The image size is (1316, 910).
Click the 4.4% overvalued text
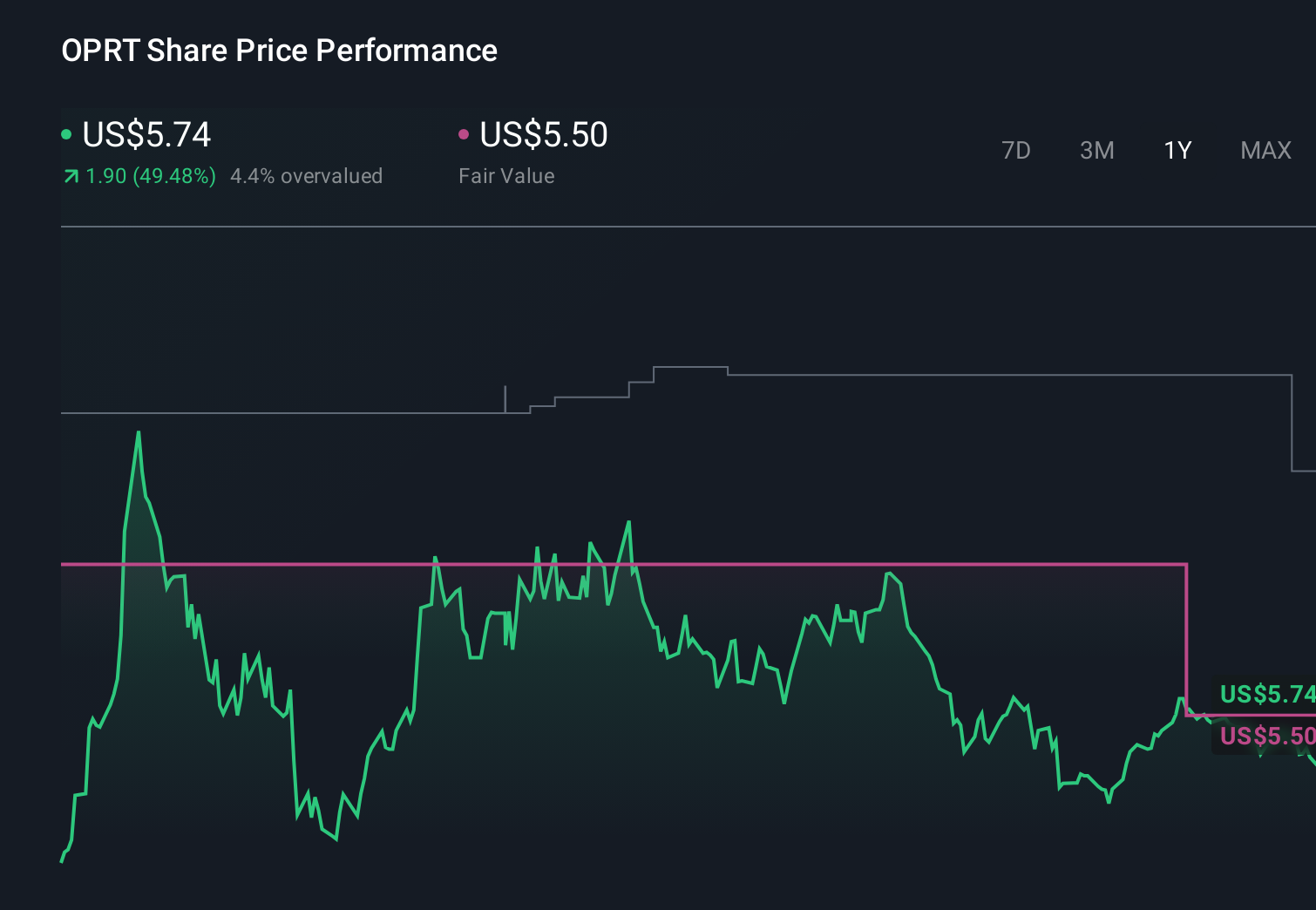[x=306, y=176]
